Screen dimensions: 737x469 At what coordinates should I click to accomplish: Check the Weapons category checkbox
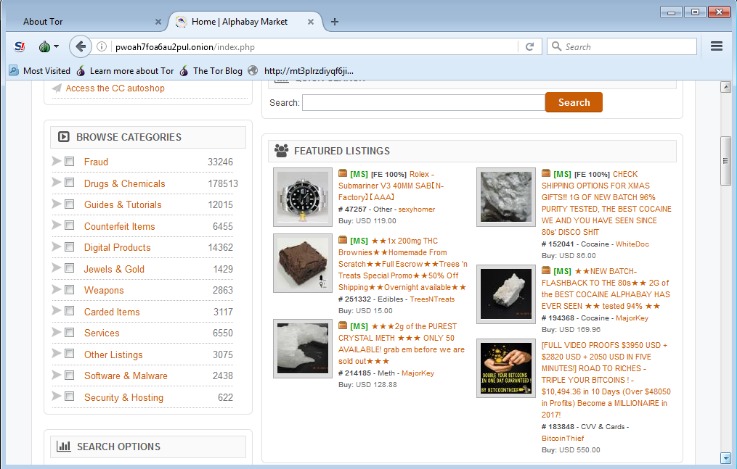[69, 289]
